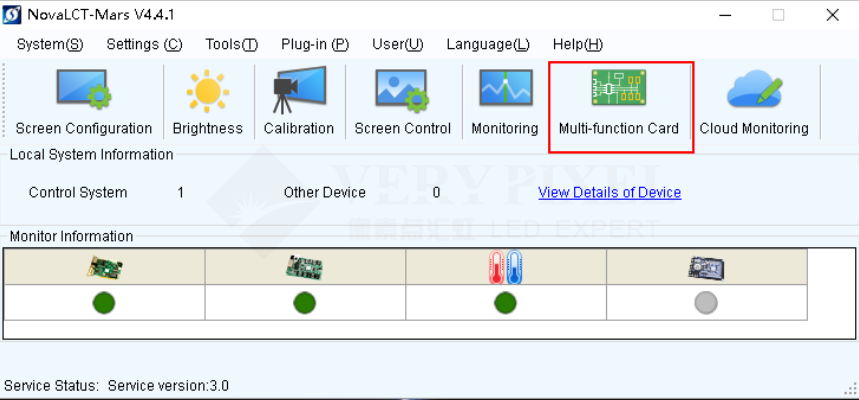Click the Service Status label
This screenshot has width=859, height=400.
(51, 386)
